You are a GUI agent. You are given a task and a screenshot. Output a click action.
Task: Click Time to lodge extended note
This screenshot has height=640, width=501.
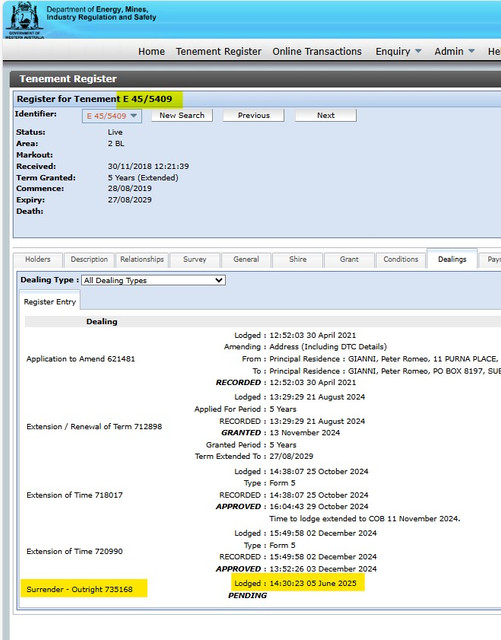point(365,519)
